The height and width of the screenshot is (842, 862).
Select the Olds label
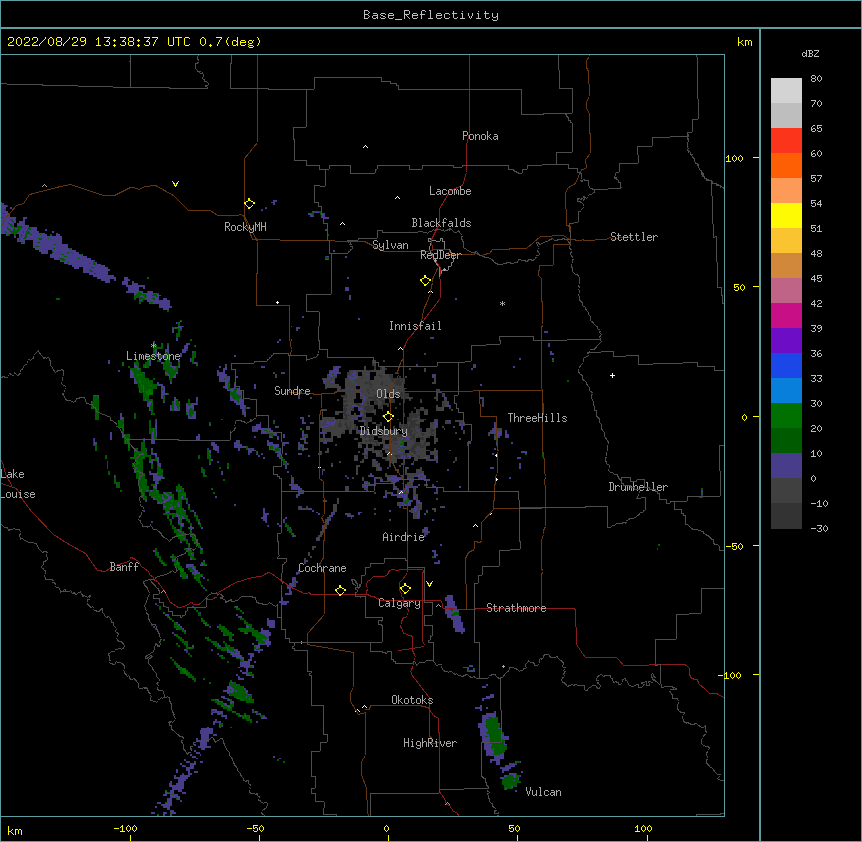point(388,394)
